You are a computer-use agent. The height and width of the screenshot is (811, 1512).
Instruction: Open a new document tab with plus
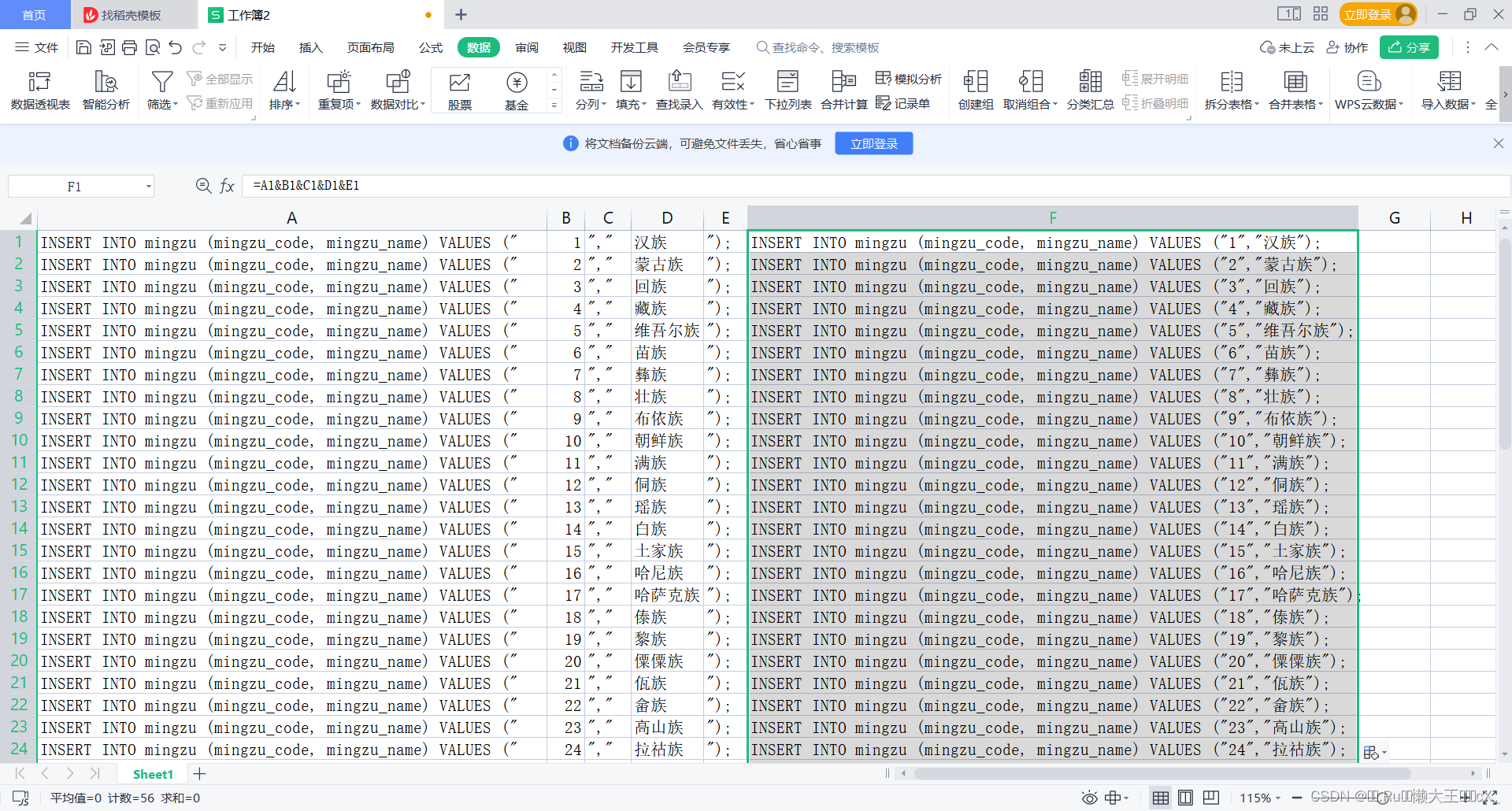pyautogui.click(x=461, y=14)
